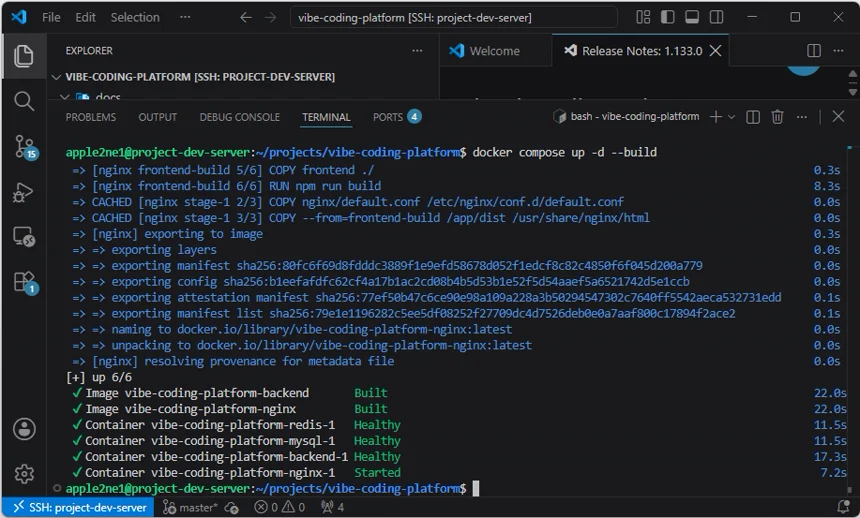Click the terminal scrollbar

tap(850, 318)
